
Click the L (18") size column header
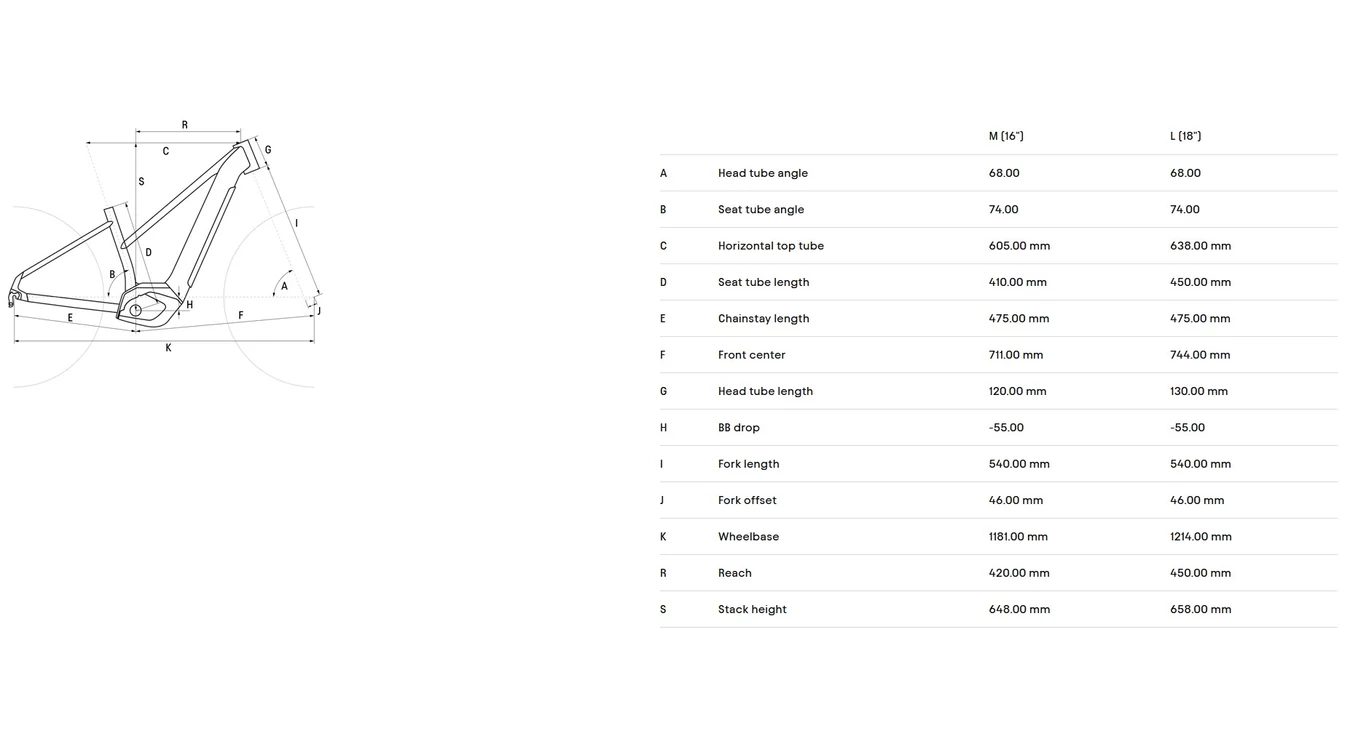coord(1186,136)
